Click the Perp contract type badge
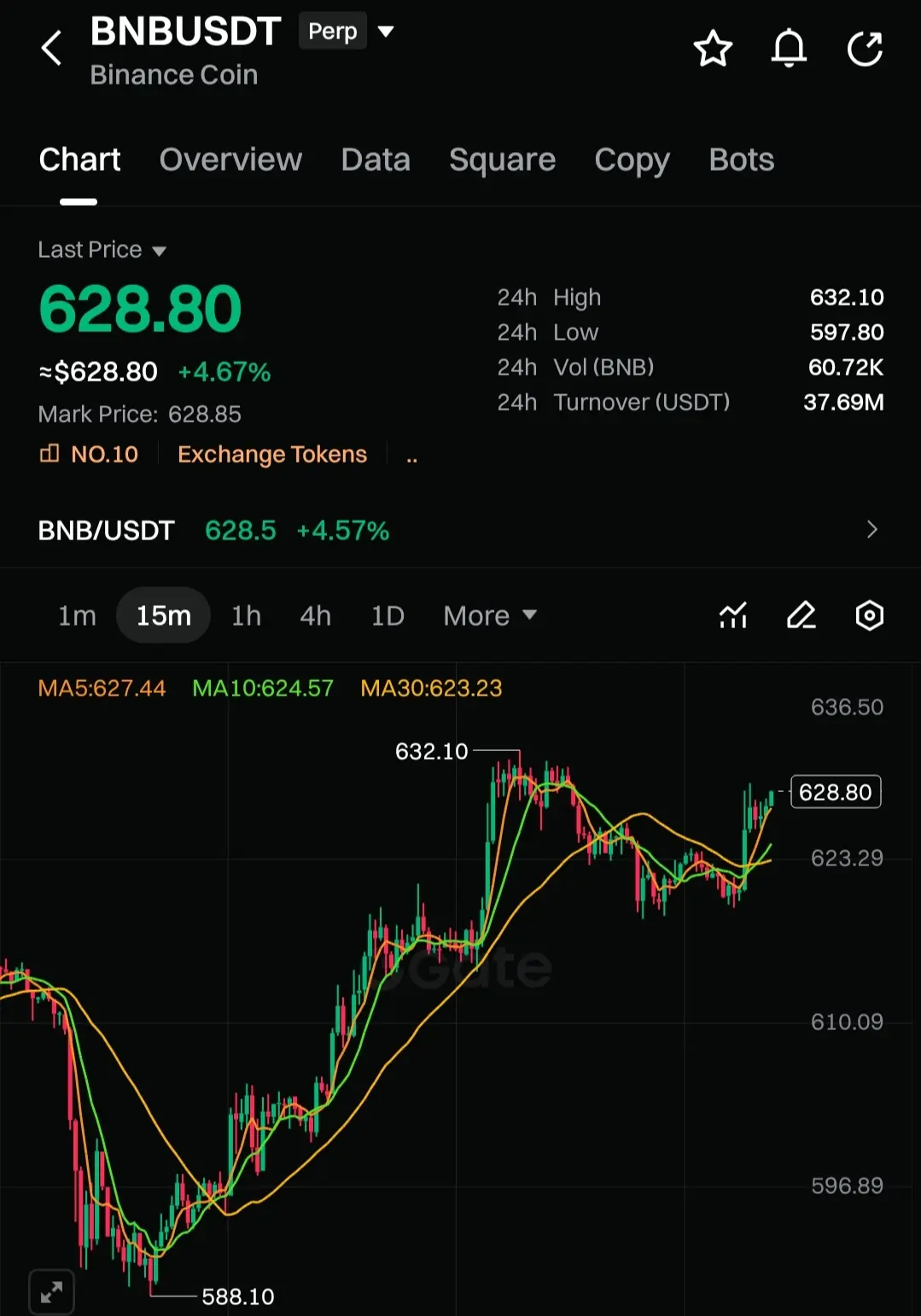This screenshot has height=1316, width=921. 333,32
